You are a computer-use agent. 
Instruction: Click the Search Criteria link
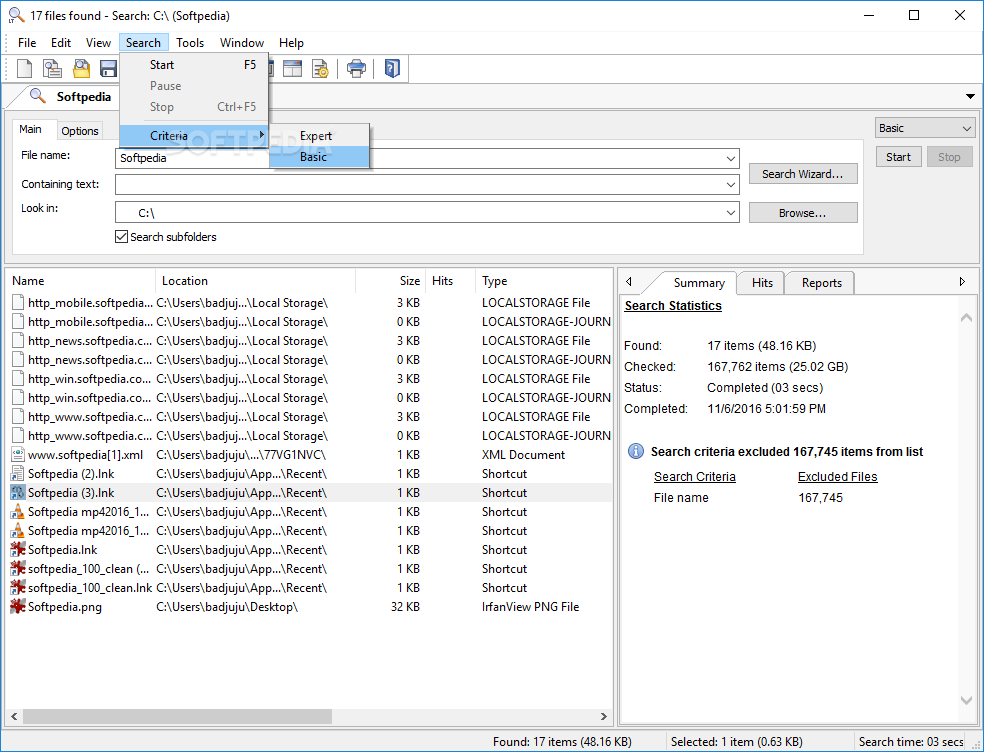tap(694, 476)
